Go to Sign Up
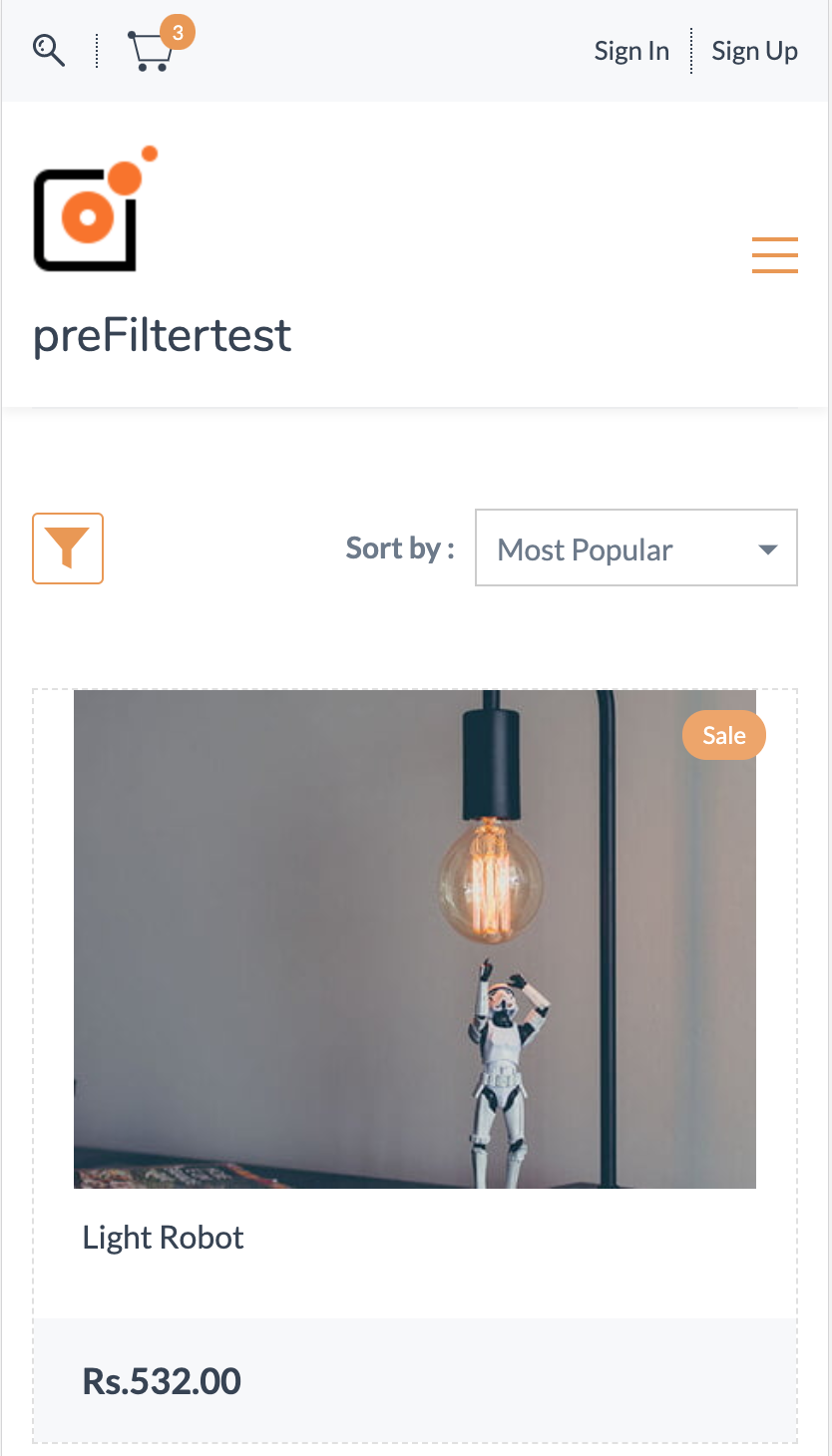Screen dimensions: 832x1456 click(x=754, y=51)
